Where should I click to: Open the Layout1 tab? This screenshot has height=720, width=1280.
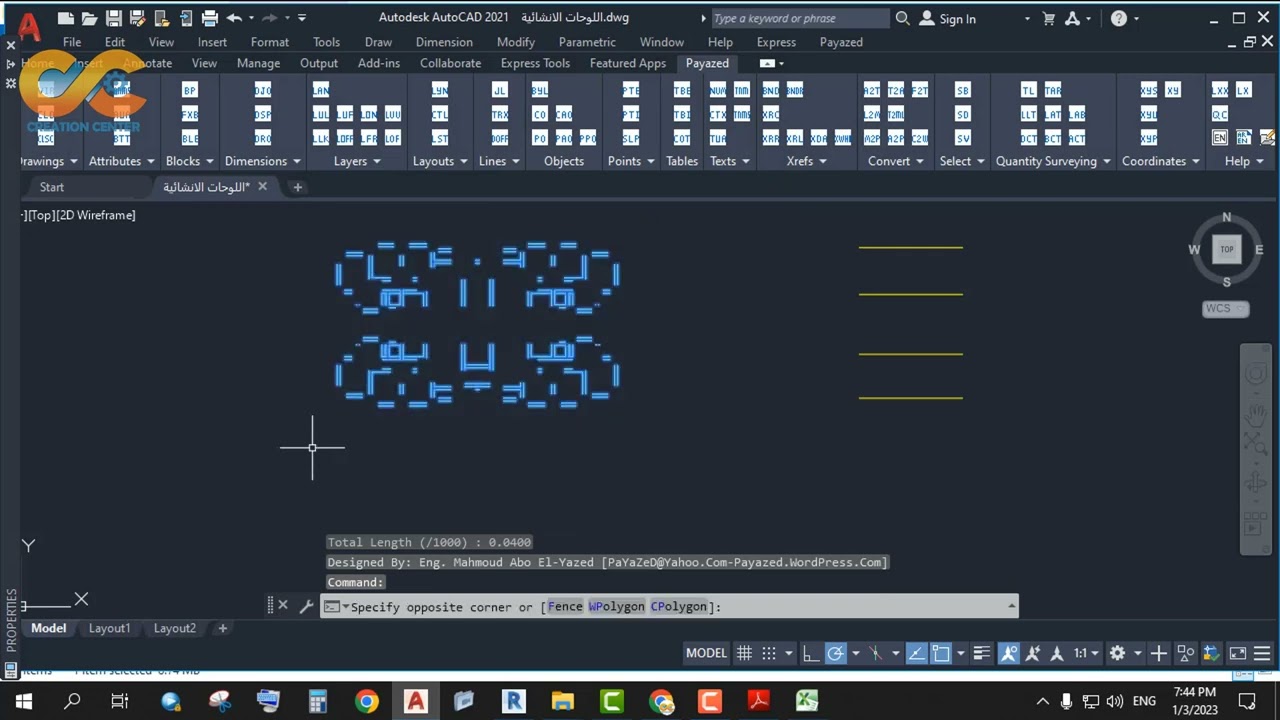point(109,628)
